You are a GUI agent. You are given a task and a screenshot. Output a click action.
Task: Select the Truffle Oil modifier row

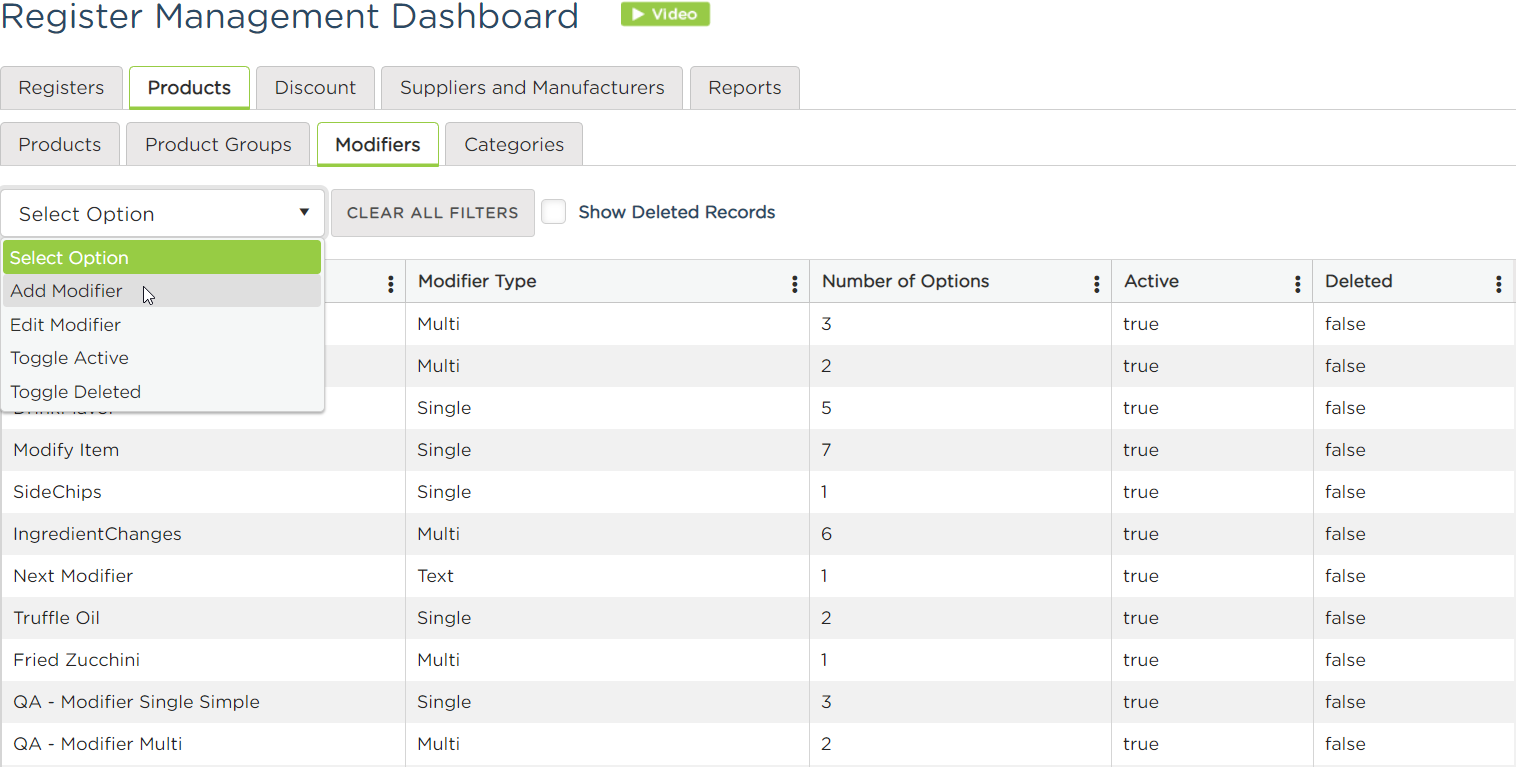pyautogui.click(x=57, y=618)
